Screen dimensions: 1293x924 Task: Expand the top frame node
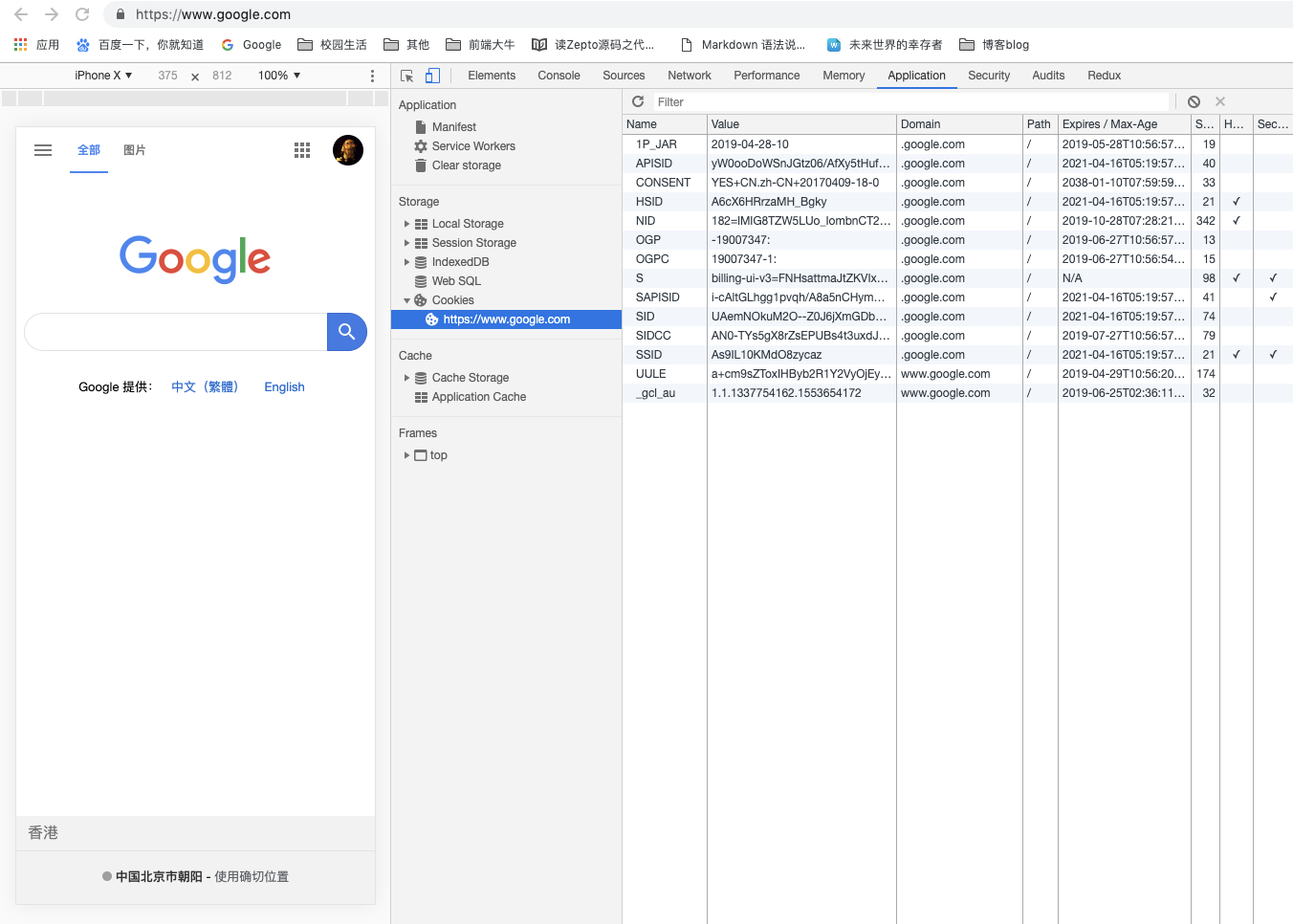(406, 455)
